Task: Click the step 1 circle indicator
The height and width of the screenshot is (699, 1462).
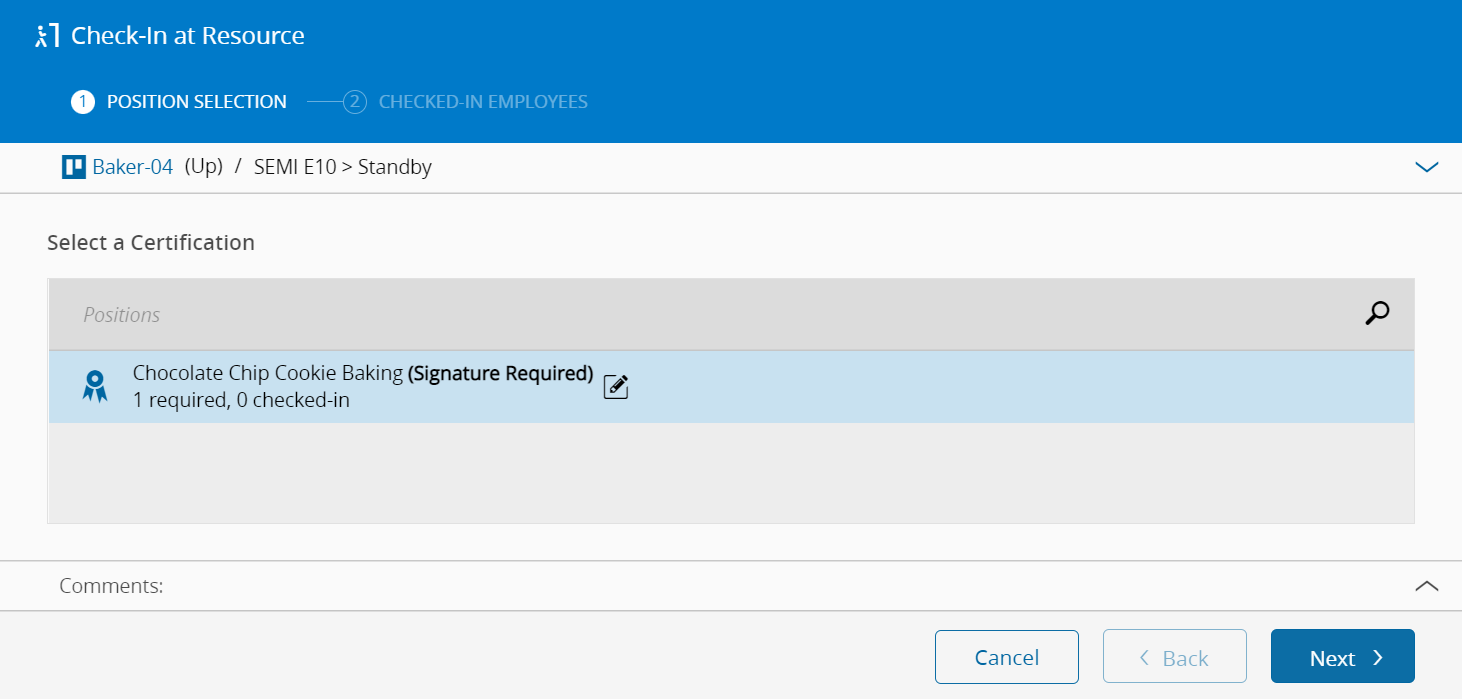Action: pos(83,102)
